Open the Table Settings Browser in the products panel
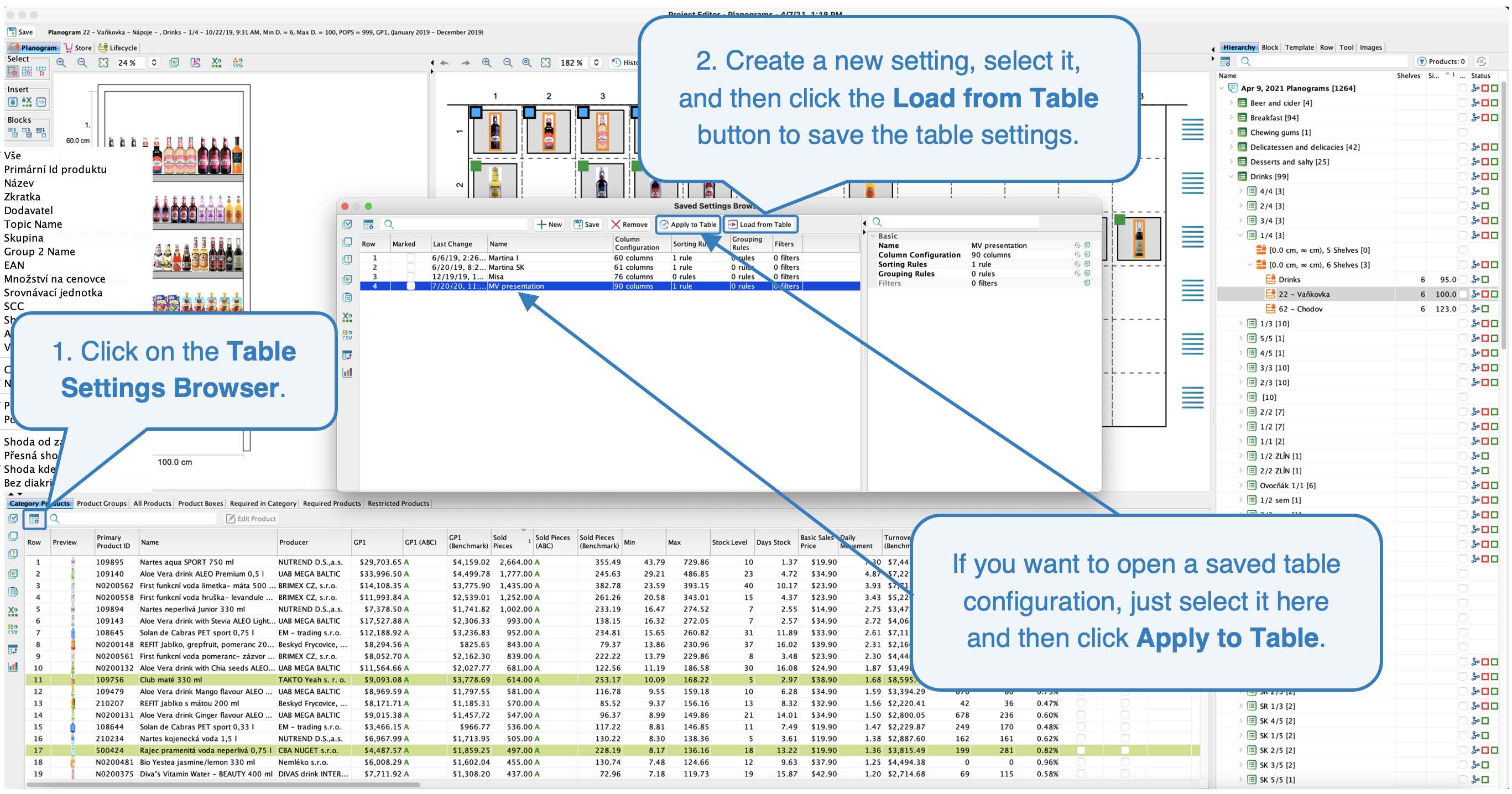 [x=34, y=519]
